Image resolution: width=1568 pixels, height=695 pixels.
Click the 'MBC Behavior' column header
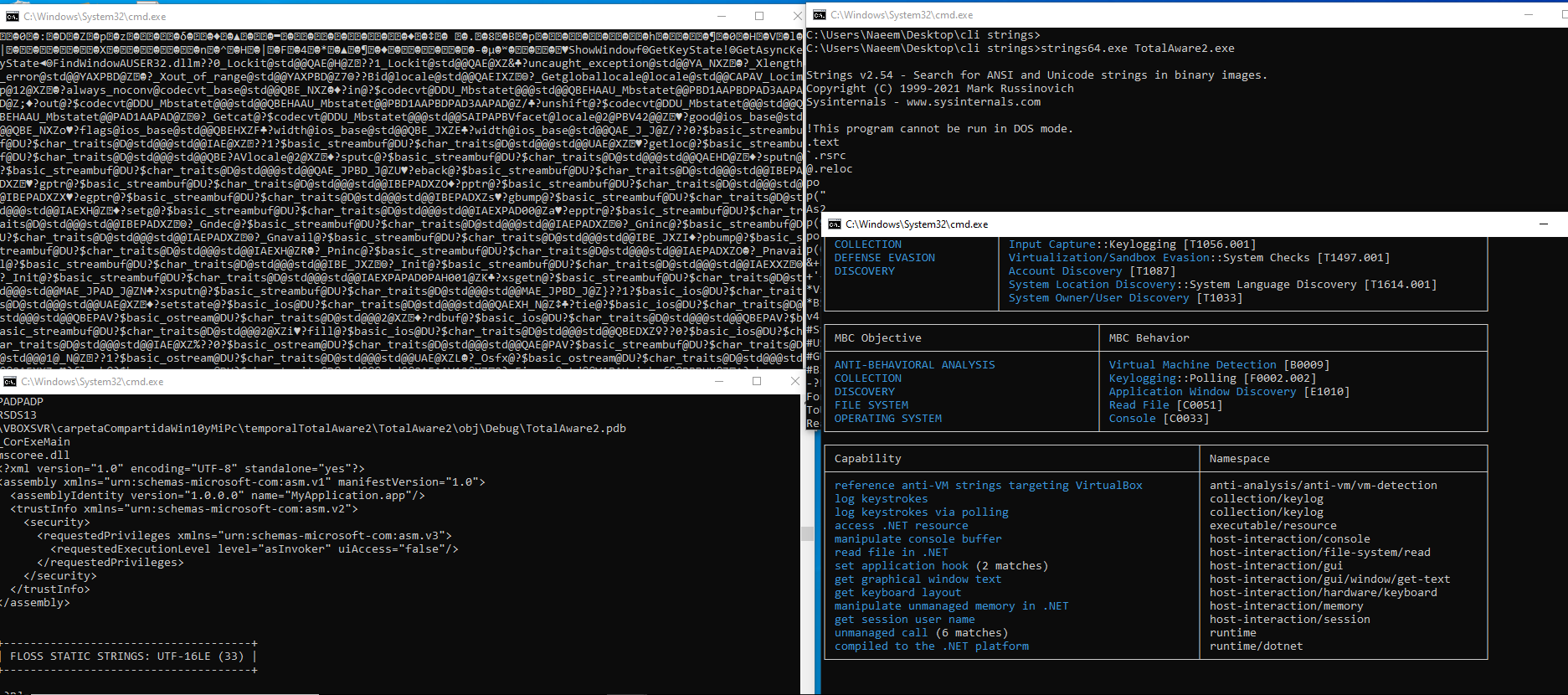1149,338
